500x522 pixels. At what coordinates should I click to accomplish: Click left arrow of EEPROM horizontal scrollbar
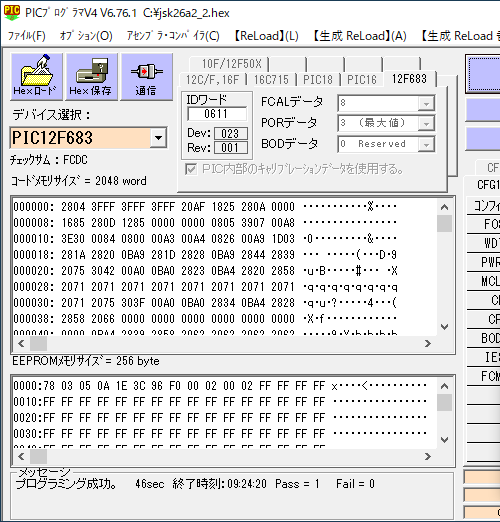point(21,456)
